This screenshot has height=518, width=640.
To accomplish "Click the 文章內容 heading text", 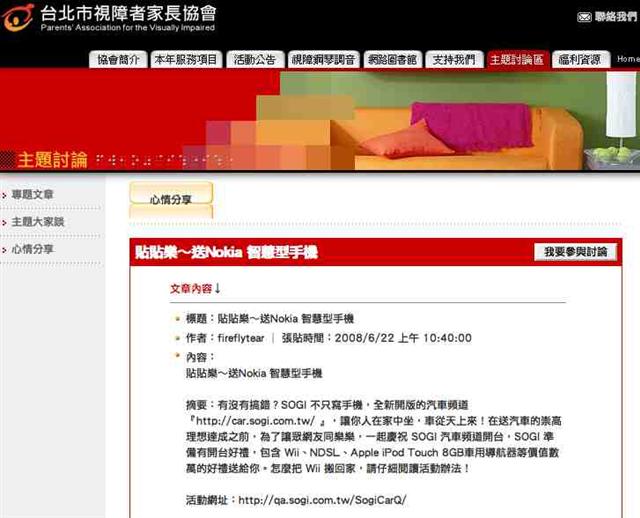I will 191,289.
